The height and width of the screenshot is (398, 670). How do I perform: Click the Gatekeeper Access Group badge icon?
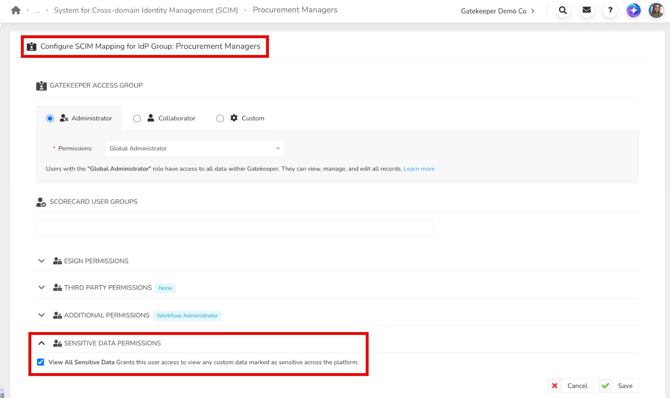[x=41, y=85]
